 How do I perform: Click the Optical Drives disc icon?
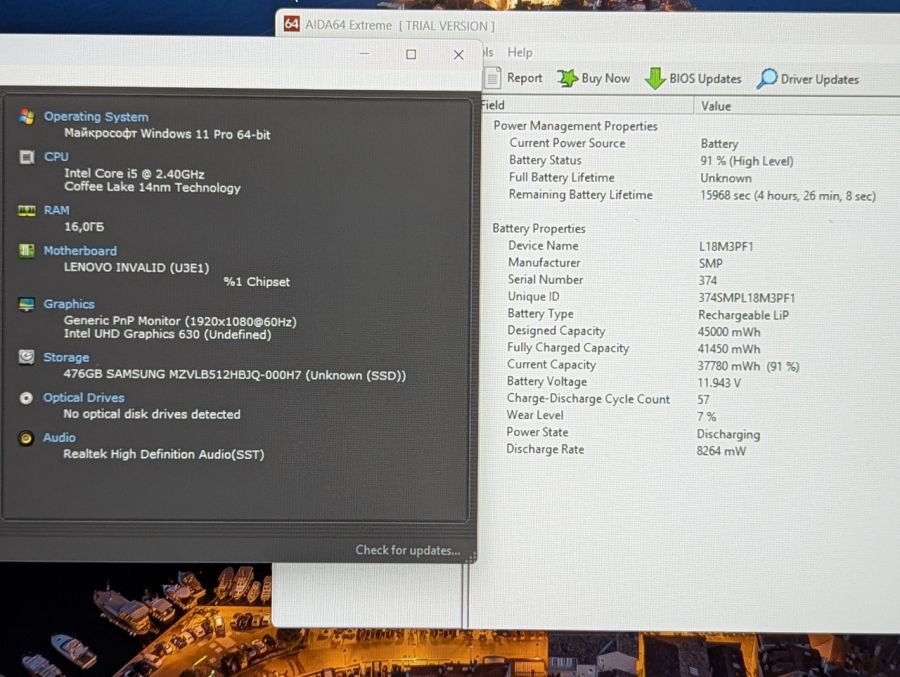(x=26, y=397)
